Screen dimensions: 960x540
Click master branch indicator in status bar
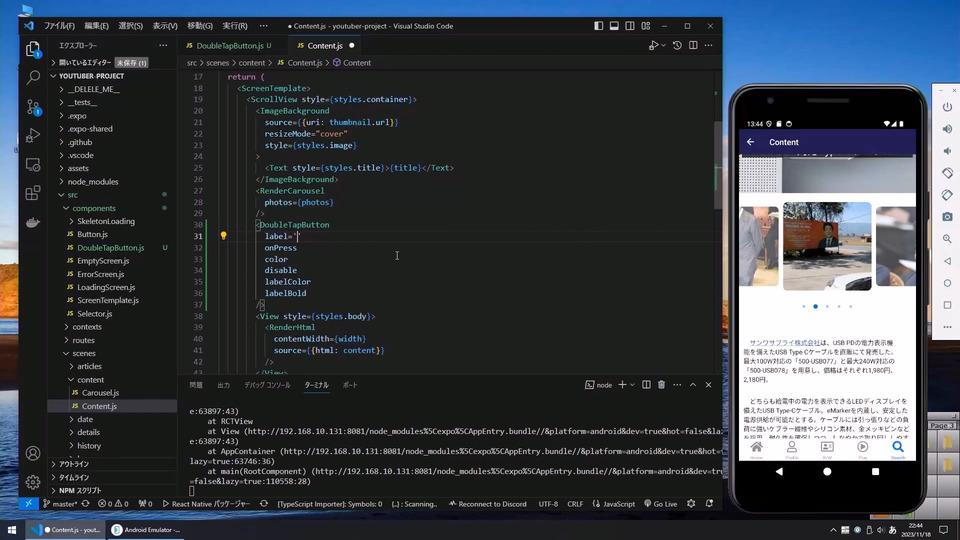click(60, 504)
